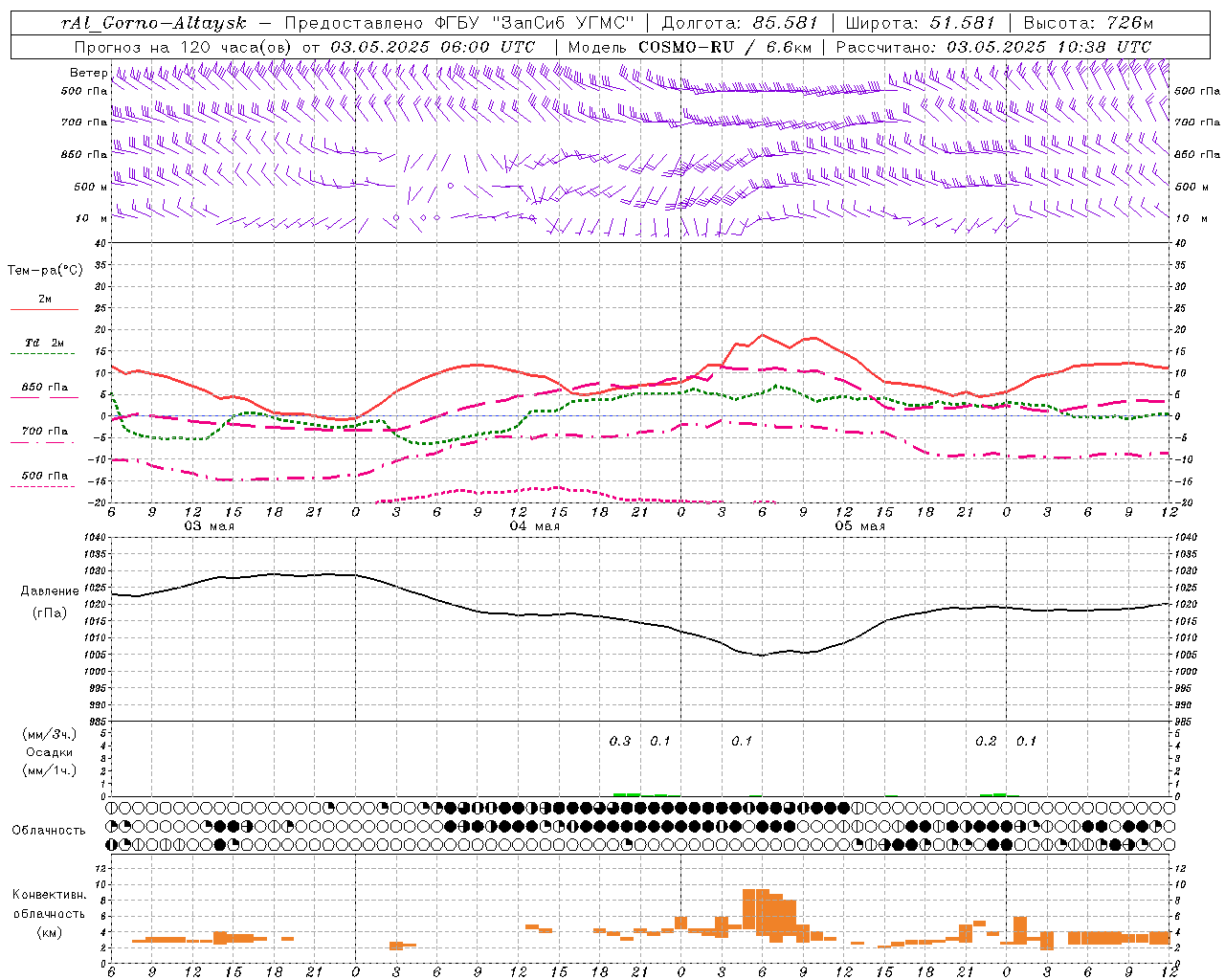Click the 04 мая date label
This screenshot has height=980, width=1225.
pyautogui.click(x=534, y=526)
